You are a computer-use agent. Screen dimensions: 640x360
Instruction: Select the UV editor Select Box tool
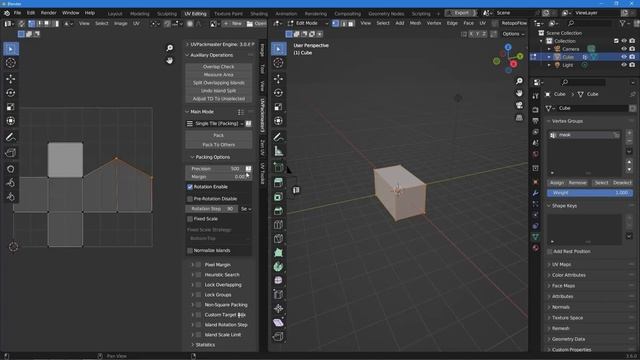pos(11,49)
